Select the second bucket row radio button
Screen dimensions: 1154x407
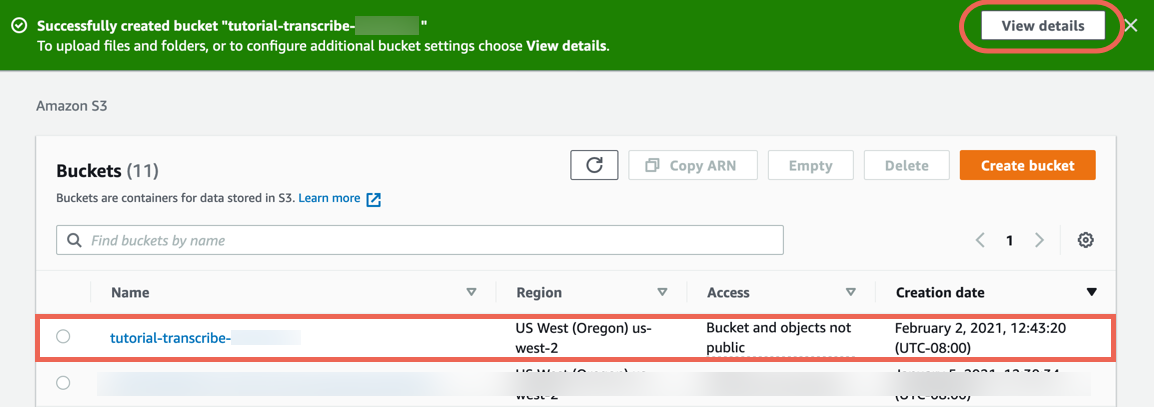point(63,383)
